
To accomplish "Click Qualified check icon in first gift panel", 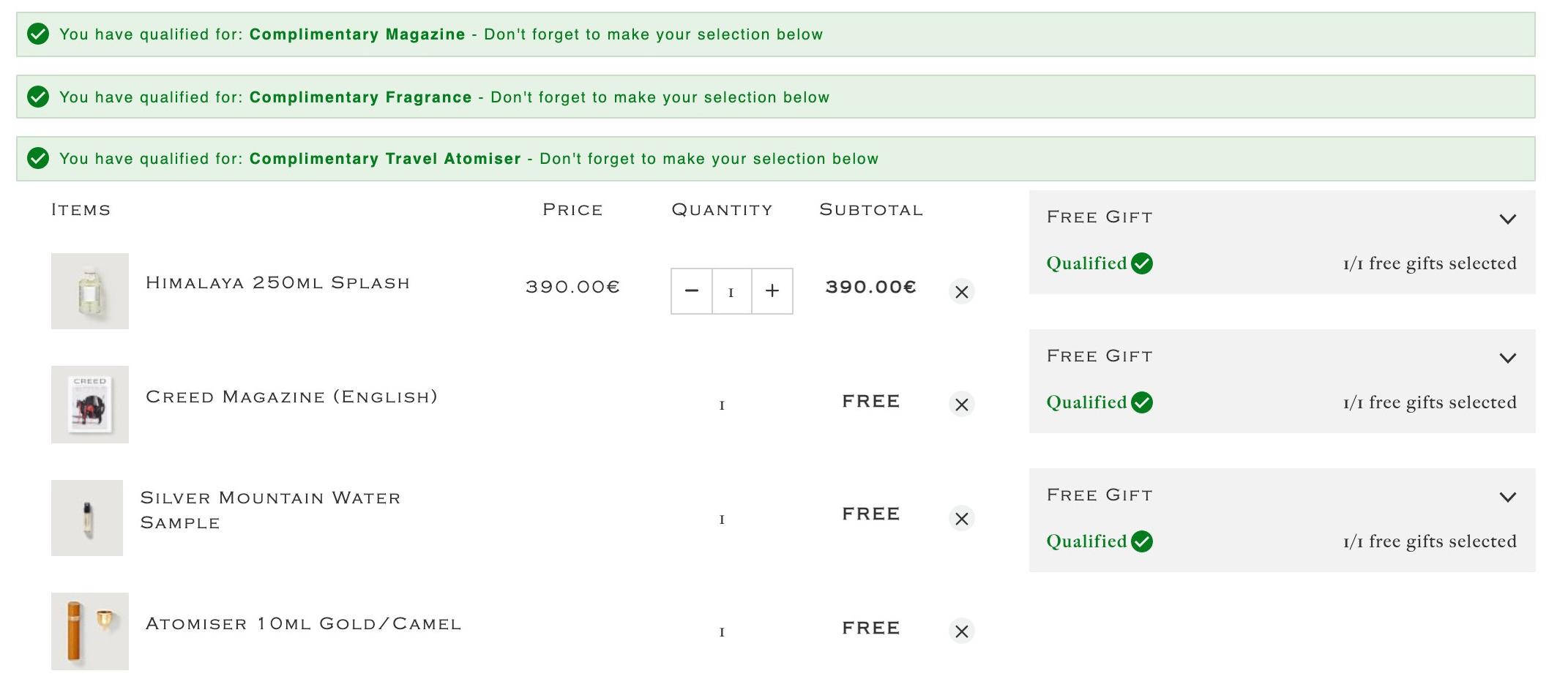I will point(1142,263).
